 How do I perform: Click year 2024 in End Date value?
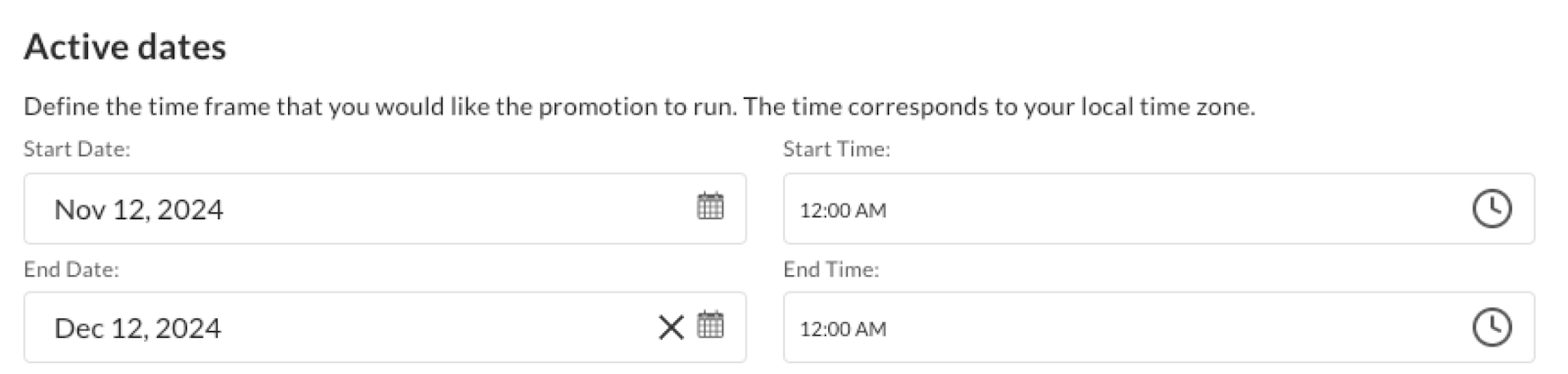point(188,328)
